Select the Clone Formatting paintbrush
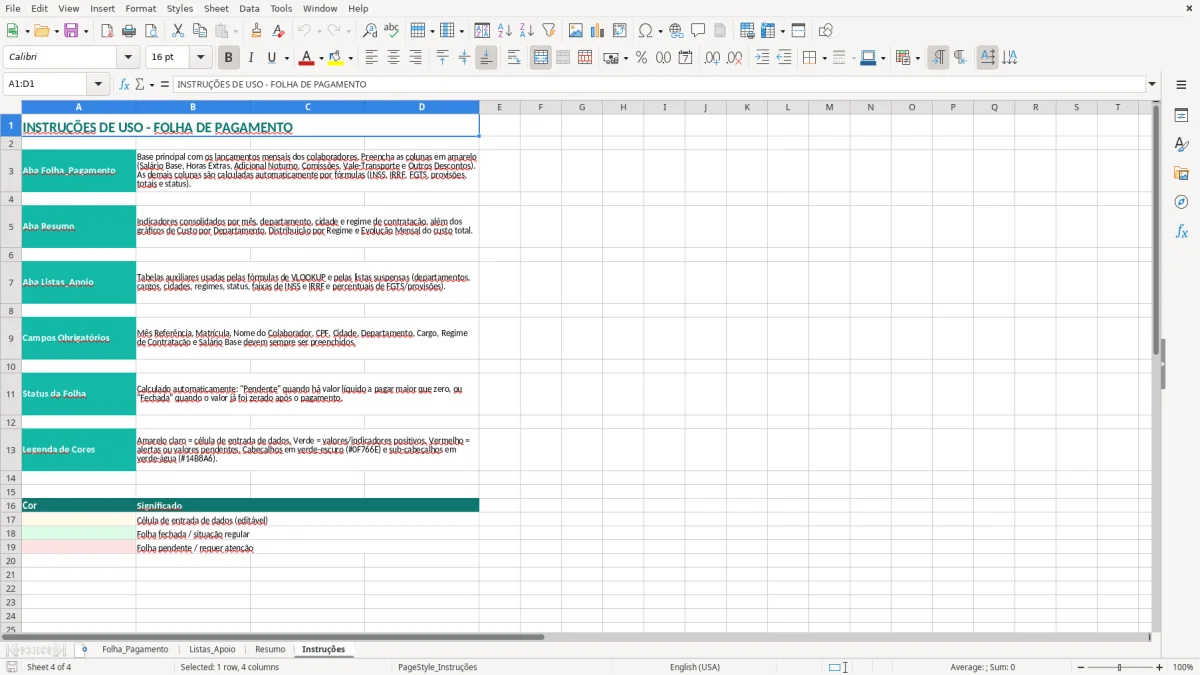 (256, 31)
